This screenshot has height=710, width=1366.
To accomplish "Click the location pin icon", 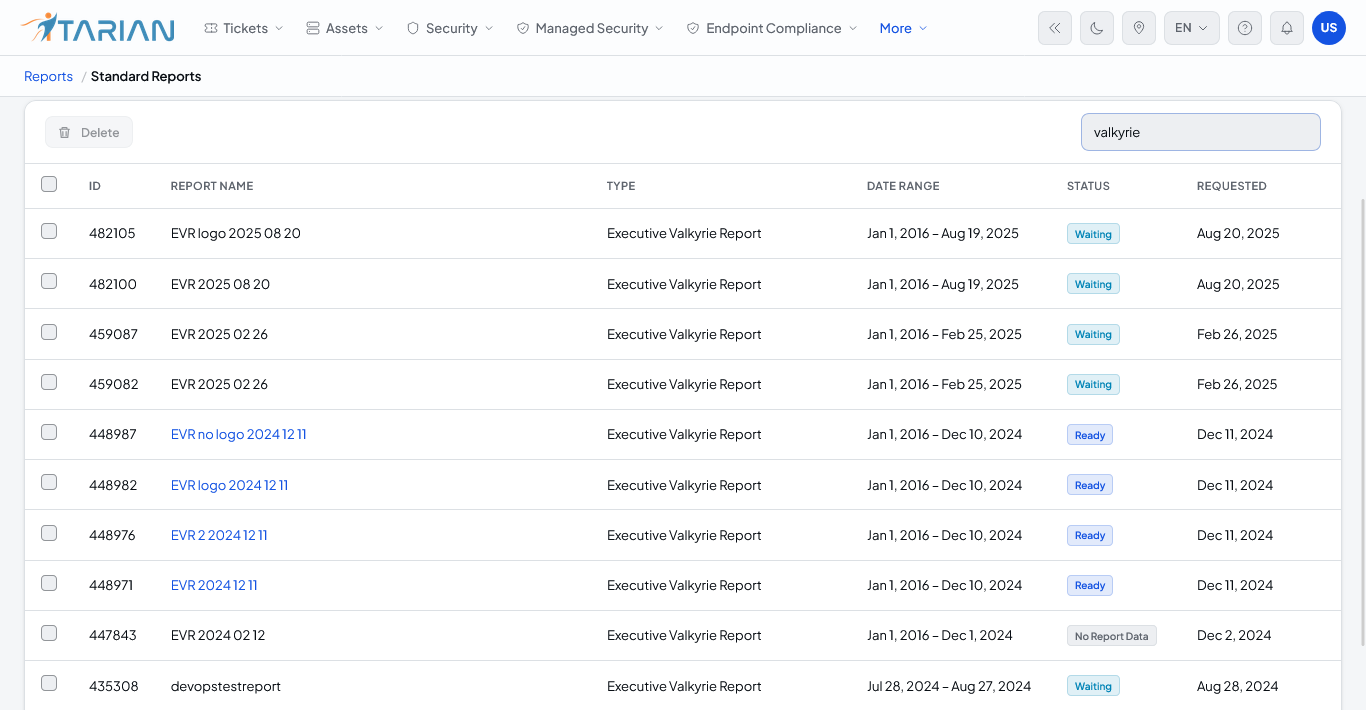I will pyautogui.click(x=1139, y=28).
